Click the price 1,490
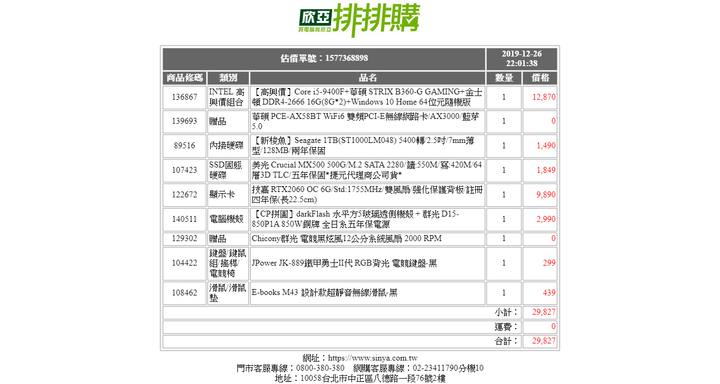 click(546, 146)
